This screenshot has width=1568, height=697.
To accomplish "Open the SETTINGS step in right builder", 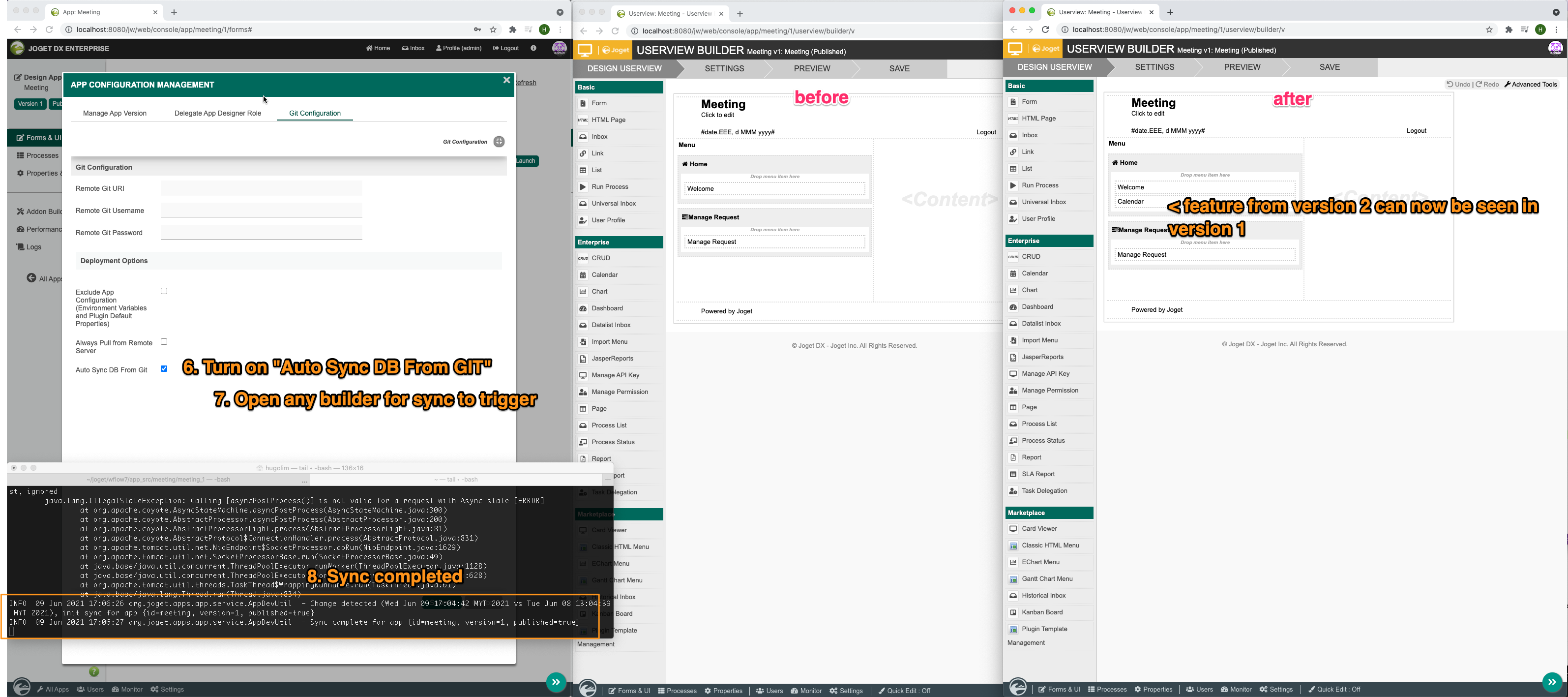I will (1154, 67).
